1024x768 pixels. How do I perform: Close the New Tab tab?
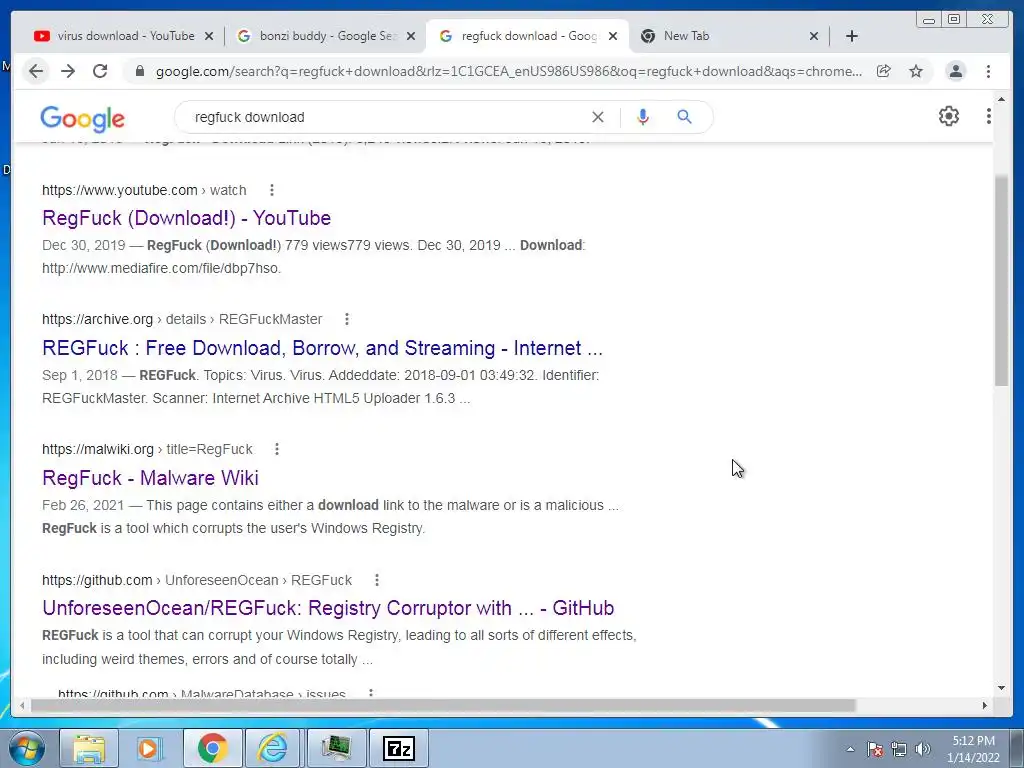coord(814,36)
